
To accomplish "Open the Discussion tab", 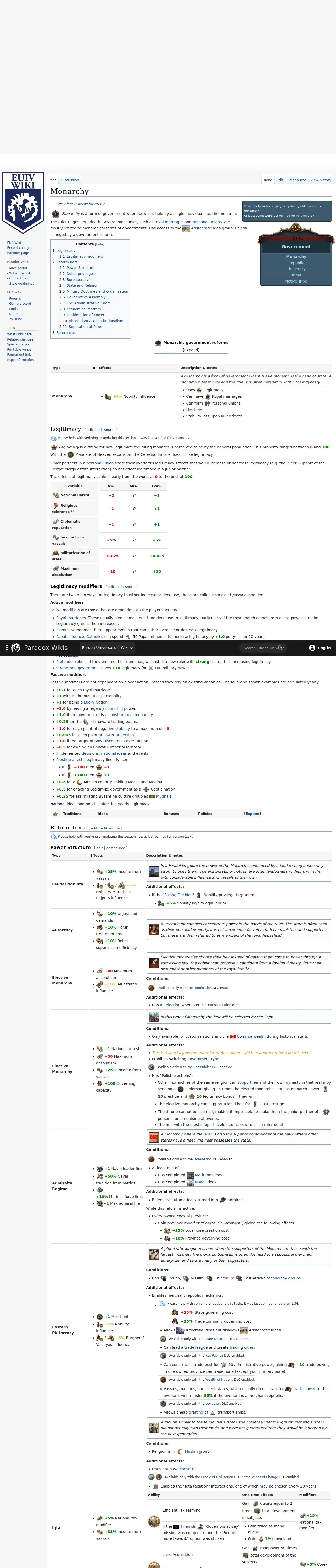I will 70,180.
